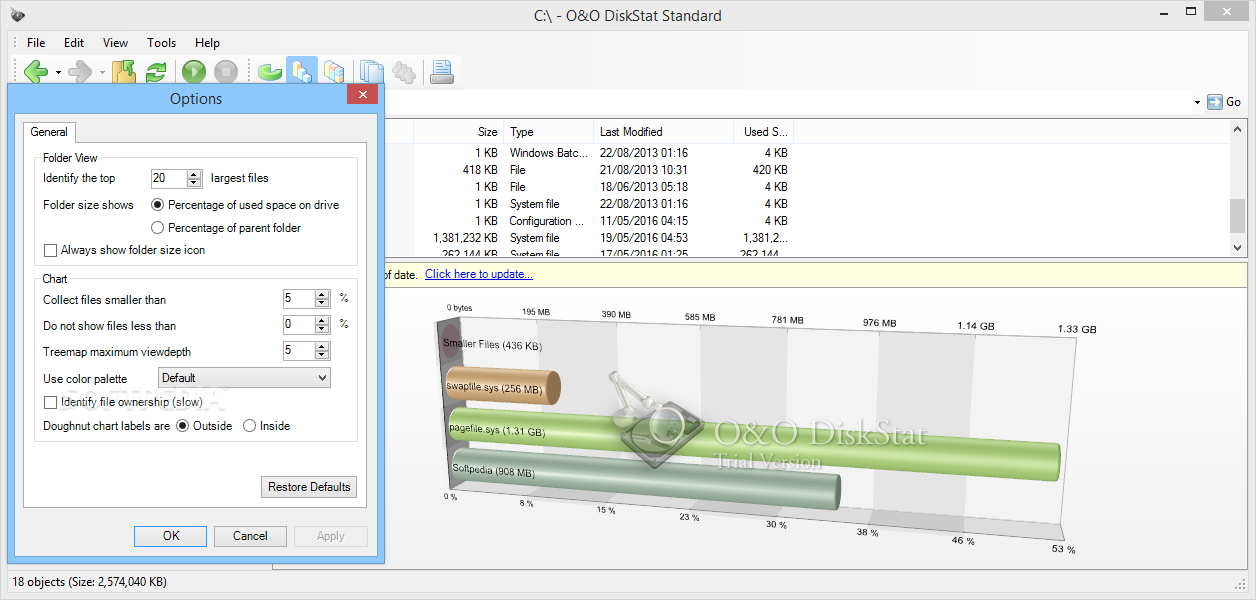The width and height of the screenshot is (1256, 600).
Task: Close the Options dialog with the red X
Action: [x=362, y=96]
